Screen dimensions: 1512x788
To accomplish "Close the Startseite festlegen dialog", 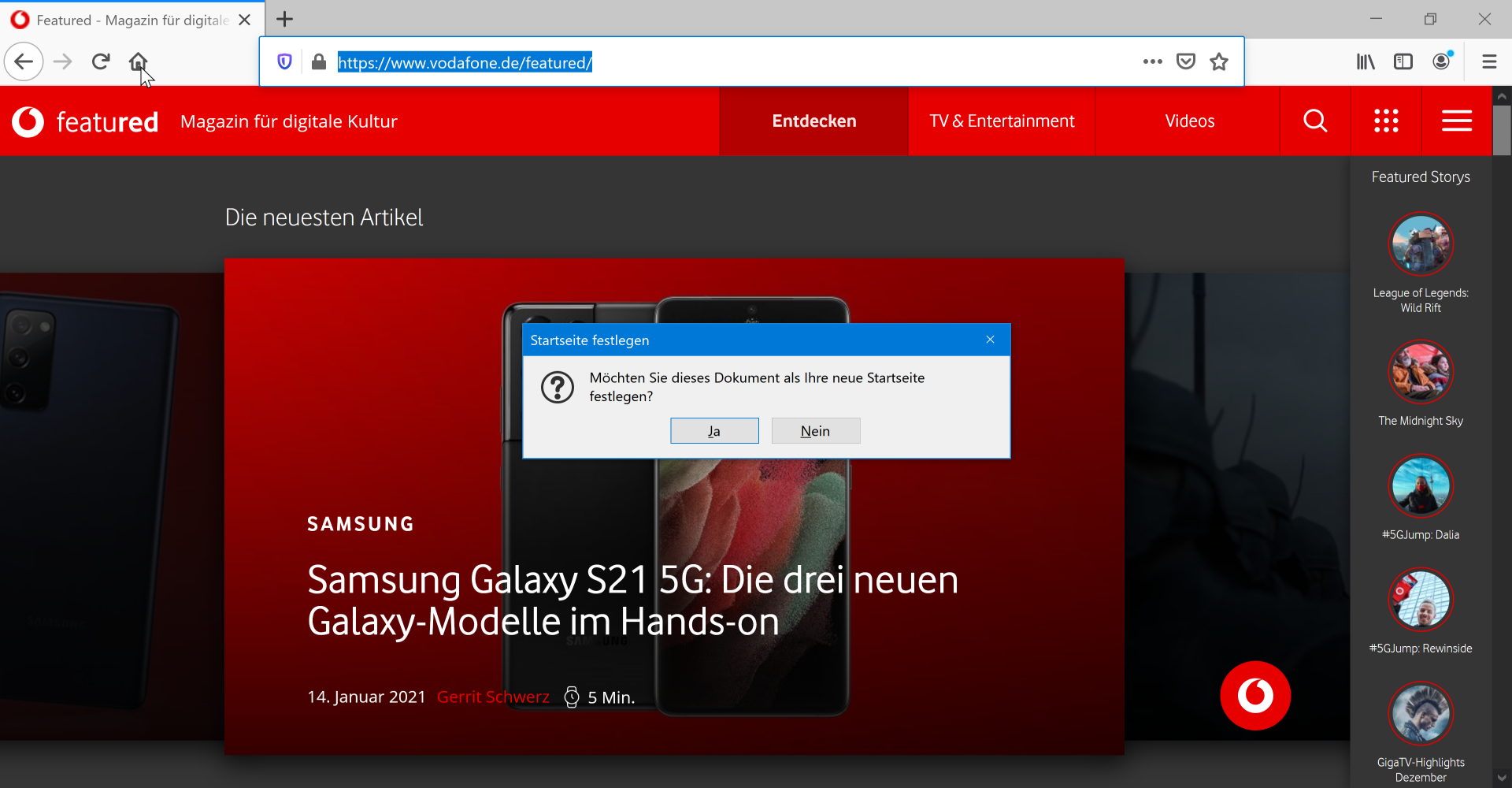I will [990, 340].
